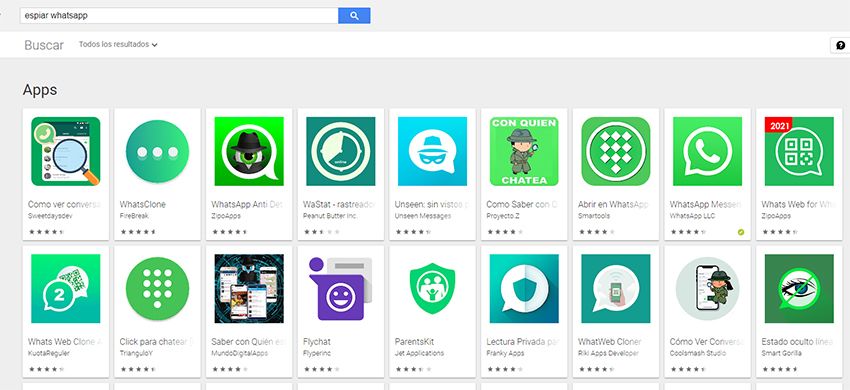Open the Unseen masked chat bubble icon
This screenshot has width=850, height=390.
point(432,151)
